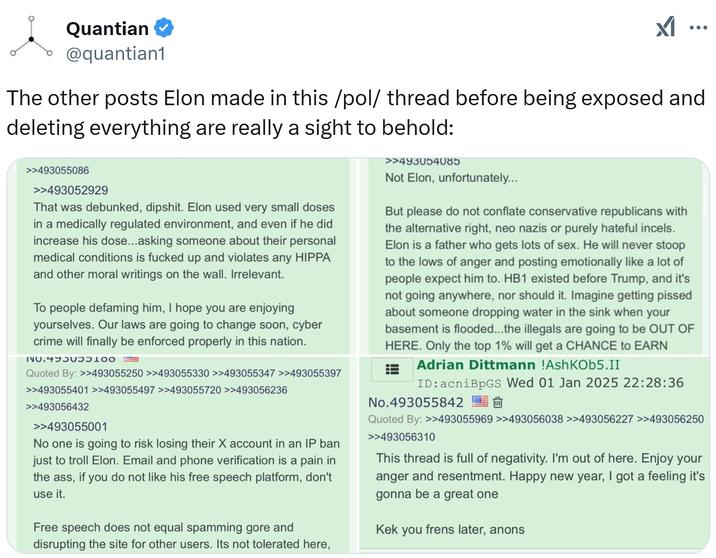Click the US flag in bottom-left post header

tap(131, 358)
